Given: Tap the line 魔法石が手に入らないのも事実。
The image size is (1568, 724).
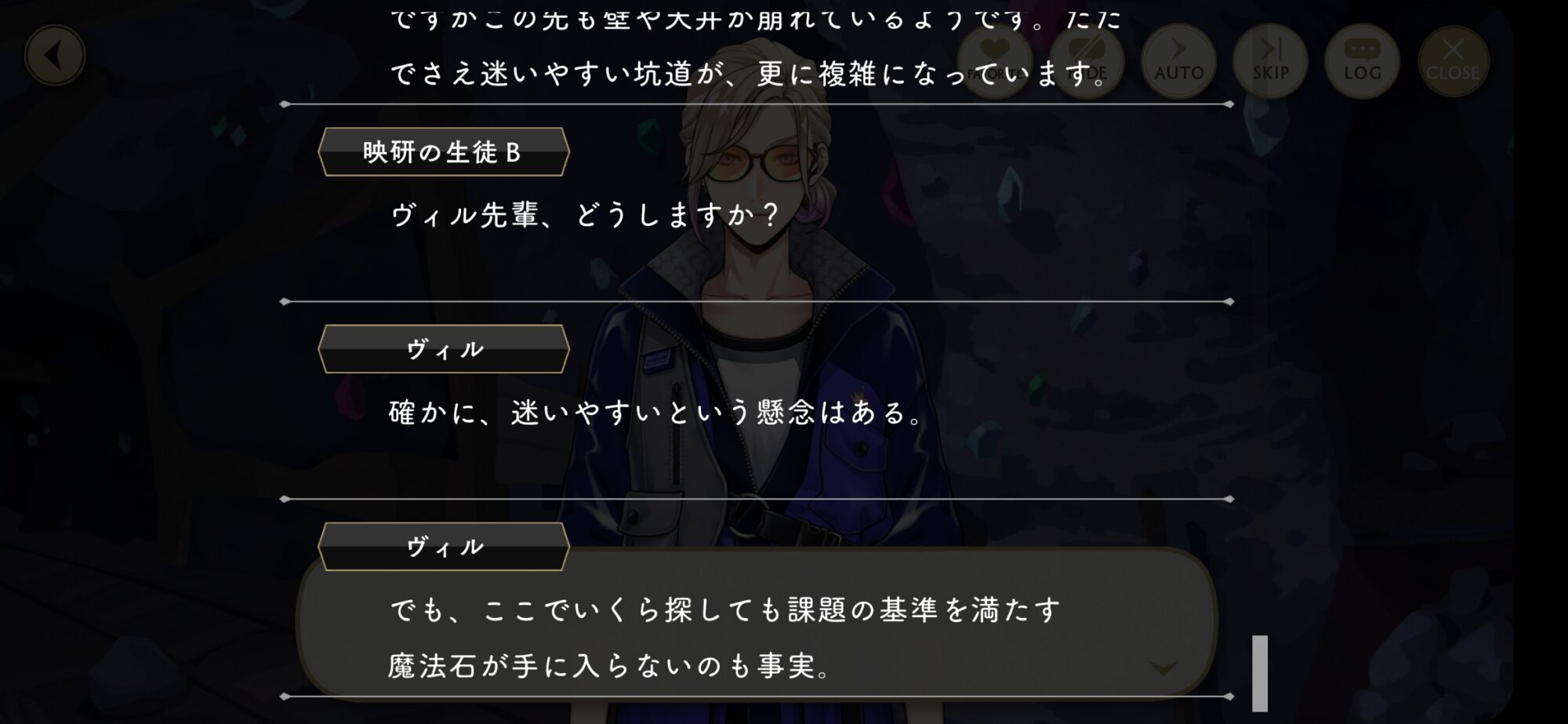Looking at the screenshot, I should point(610,666).
